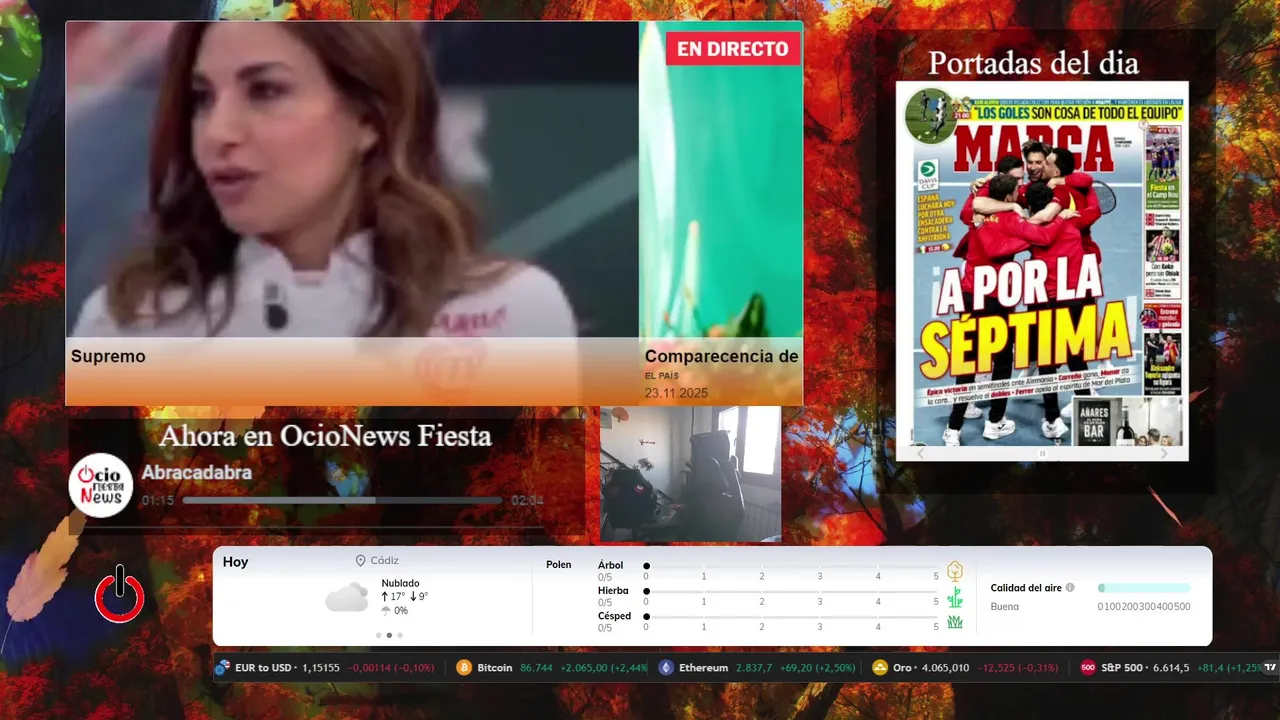Click the 02:04 track duration

(527, 500)
